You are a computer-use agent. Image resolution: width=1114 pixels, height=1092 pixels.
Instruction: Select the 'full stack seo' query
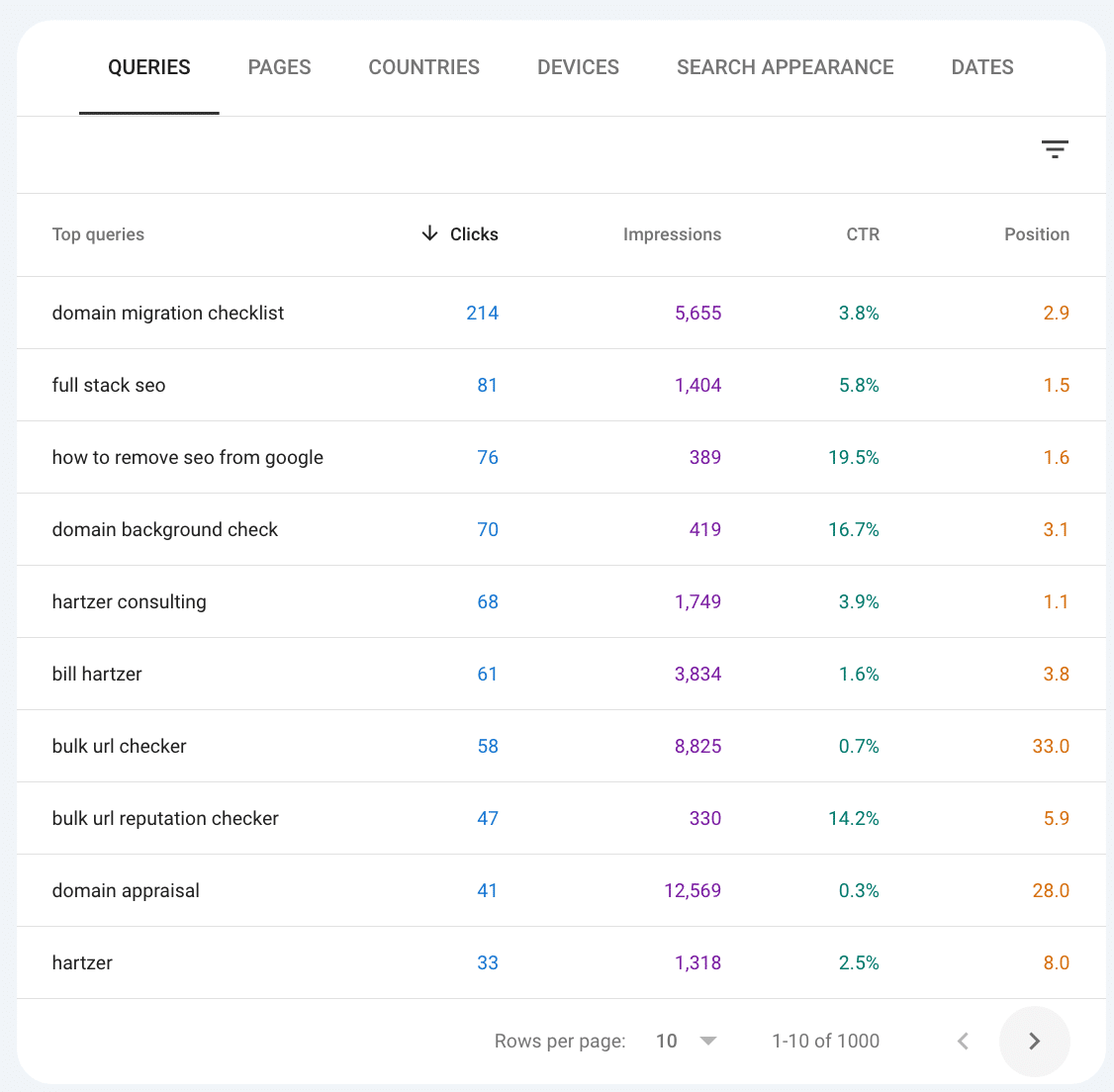point(109,385)
